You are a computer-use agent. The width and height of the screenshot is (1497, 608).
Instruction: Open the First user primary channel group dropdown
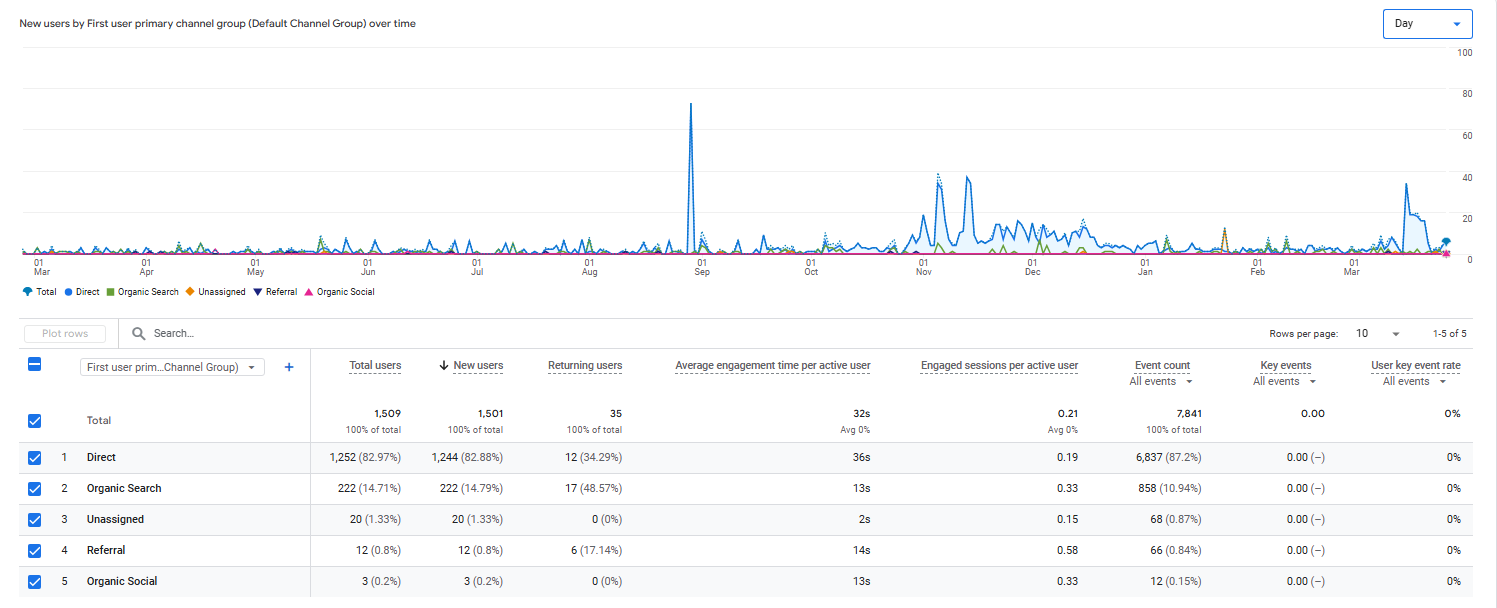point(172,367)
